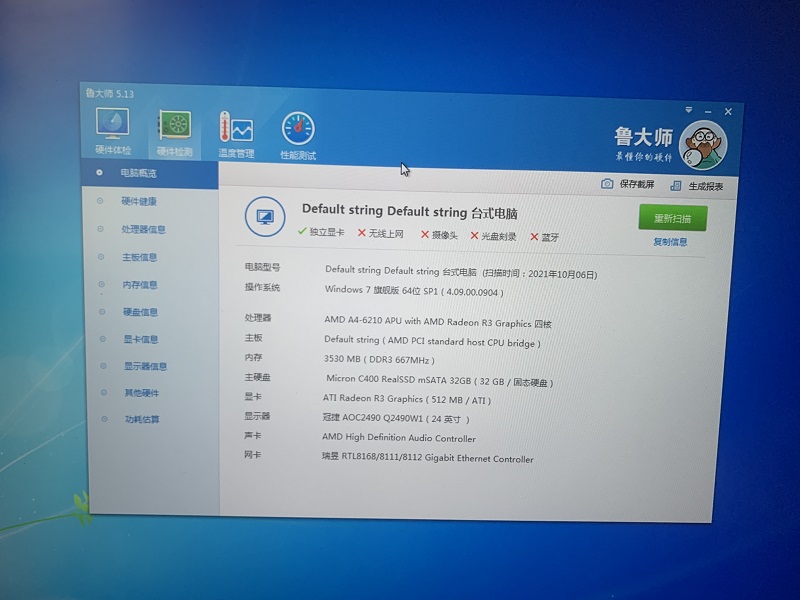The height and width of the screenshot is (600, 800).
Task: Close the 鲁大师 window
Action: (x=728, y=112)
